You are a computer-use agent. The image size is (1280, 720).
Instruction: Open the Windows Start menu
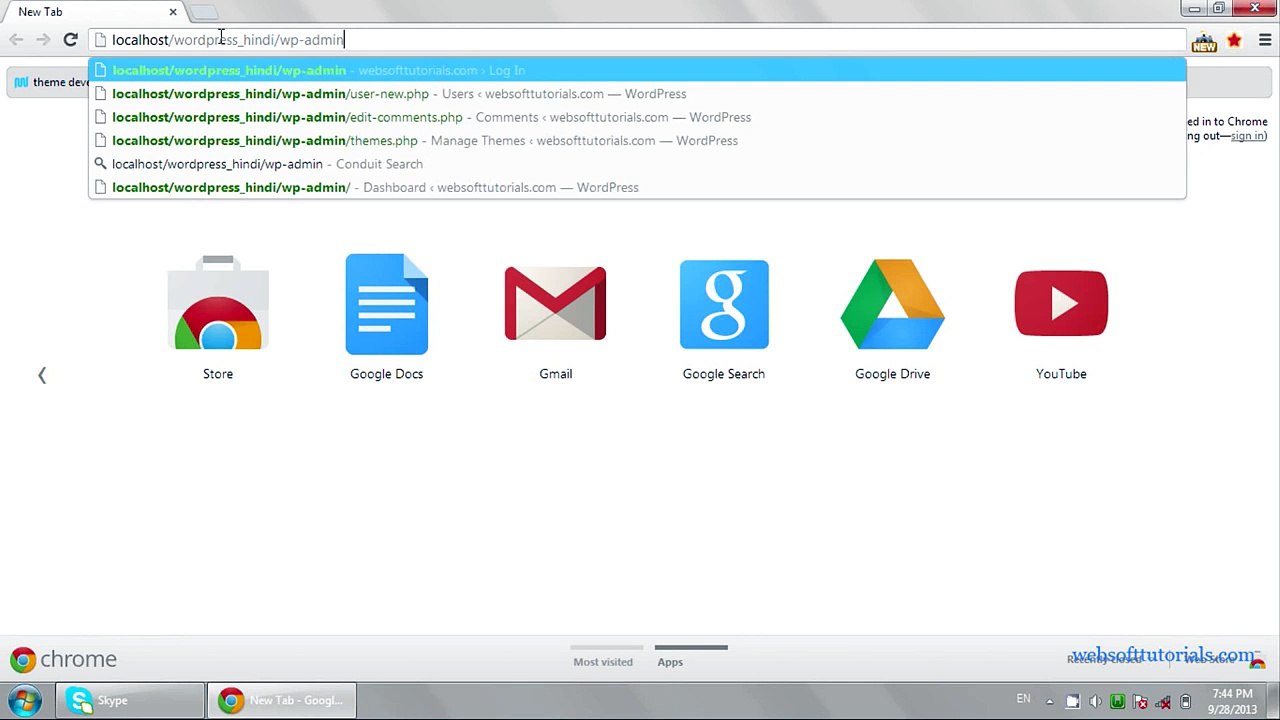click(x=25, y=700)
